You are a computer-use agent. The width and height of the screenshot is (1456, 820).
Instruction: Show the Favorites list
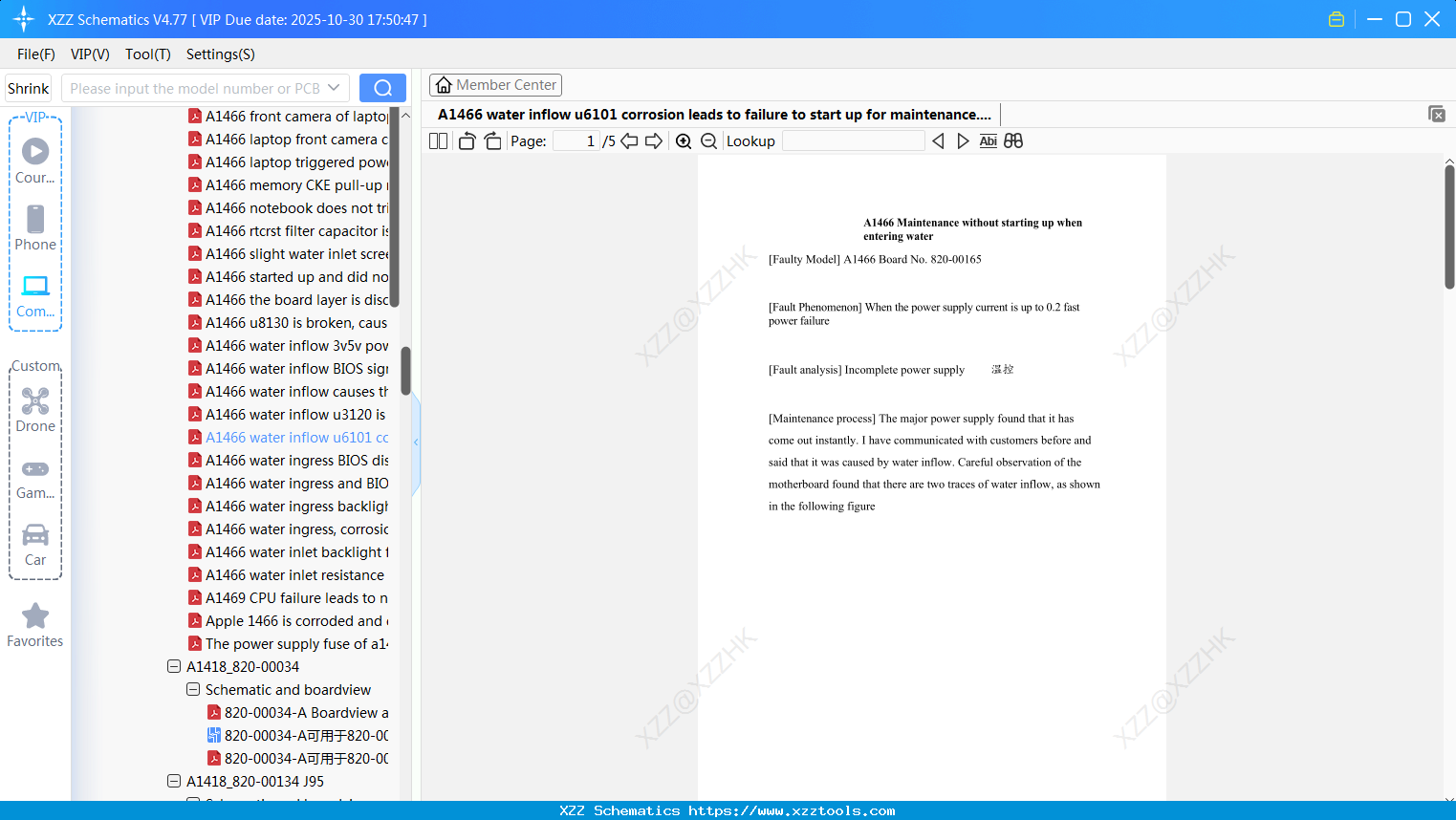35,625
